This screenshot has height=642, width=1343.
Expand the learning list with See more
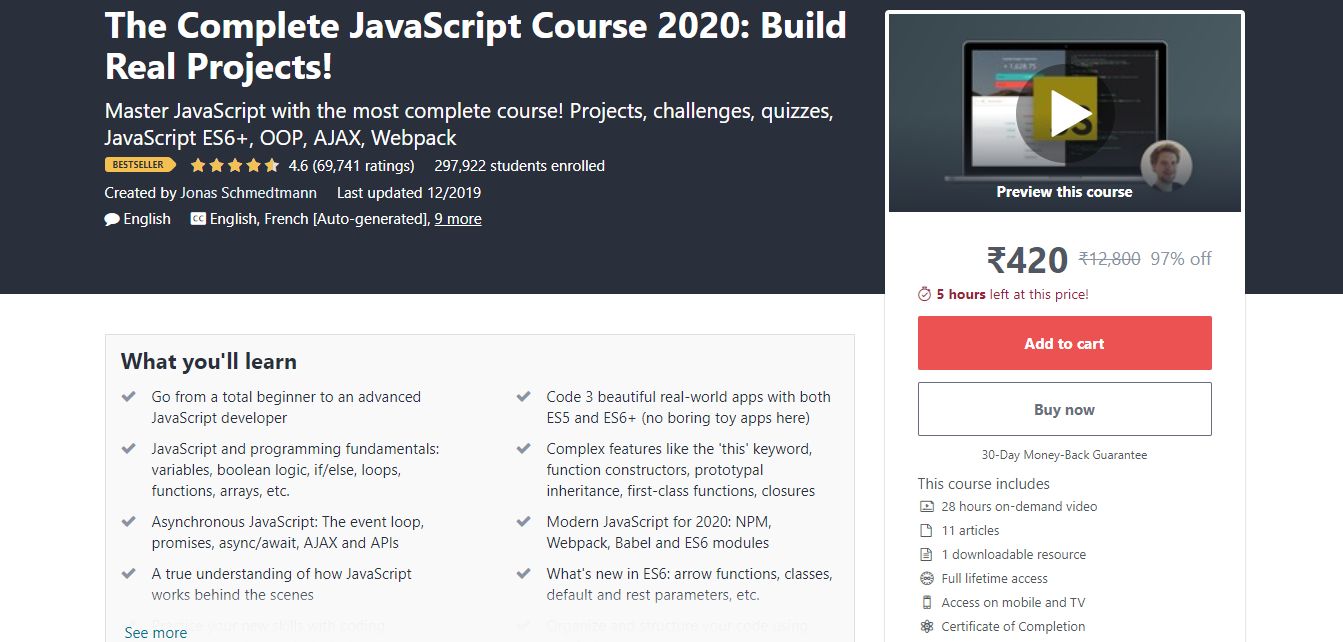point(155,632)
